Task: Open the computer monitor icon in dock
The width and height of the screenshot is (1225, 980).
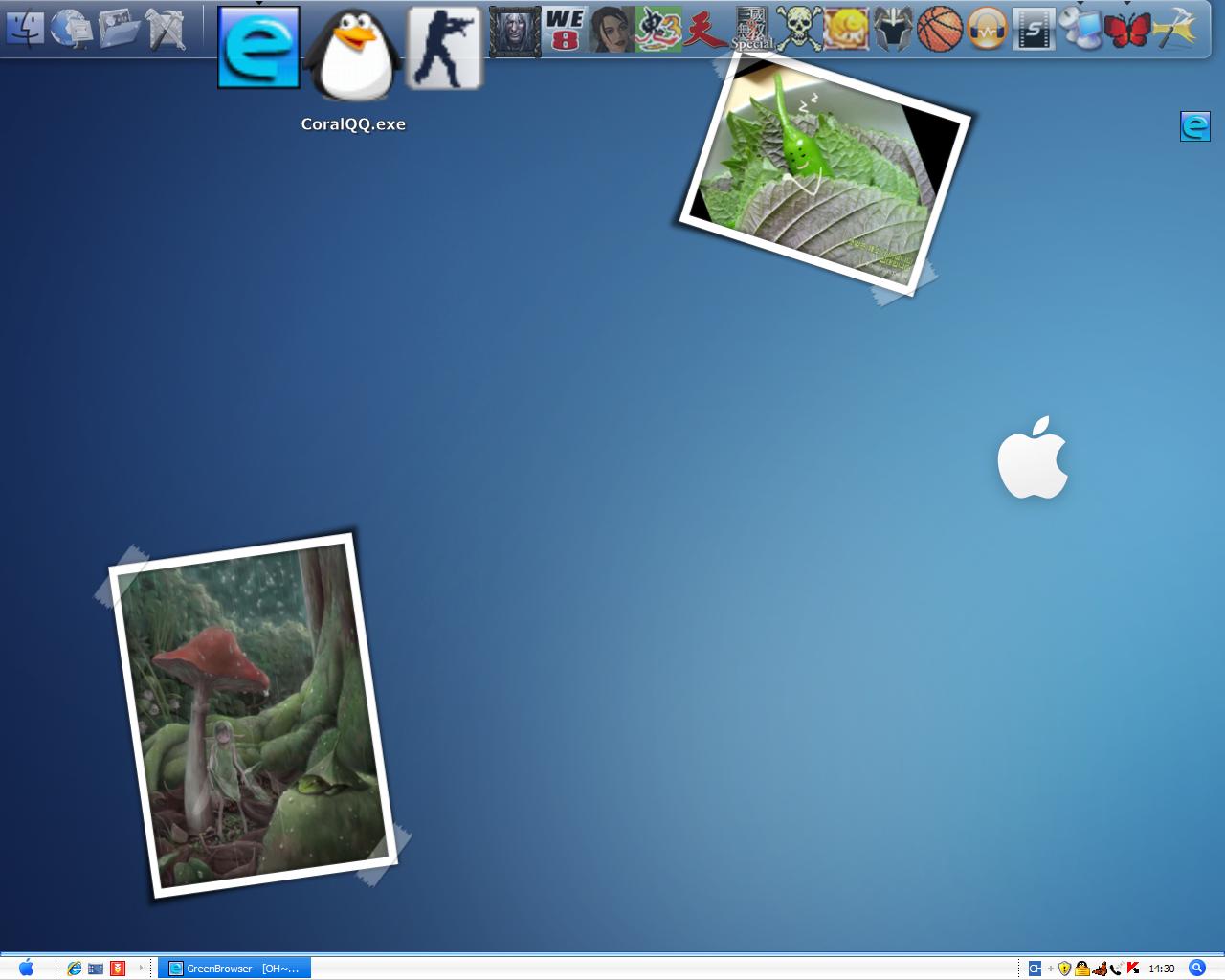Action: coord(1080,30)
